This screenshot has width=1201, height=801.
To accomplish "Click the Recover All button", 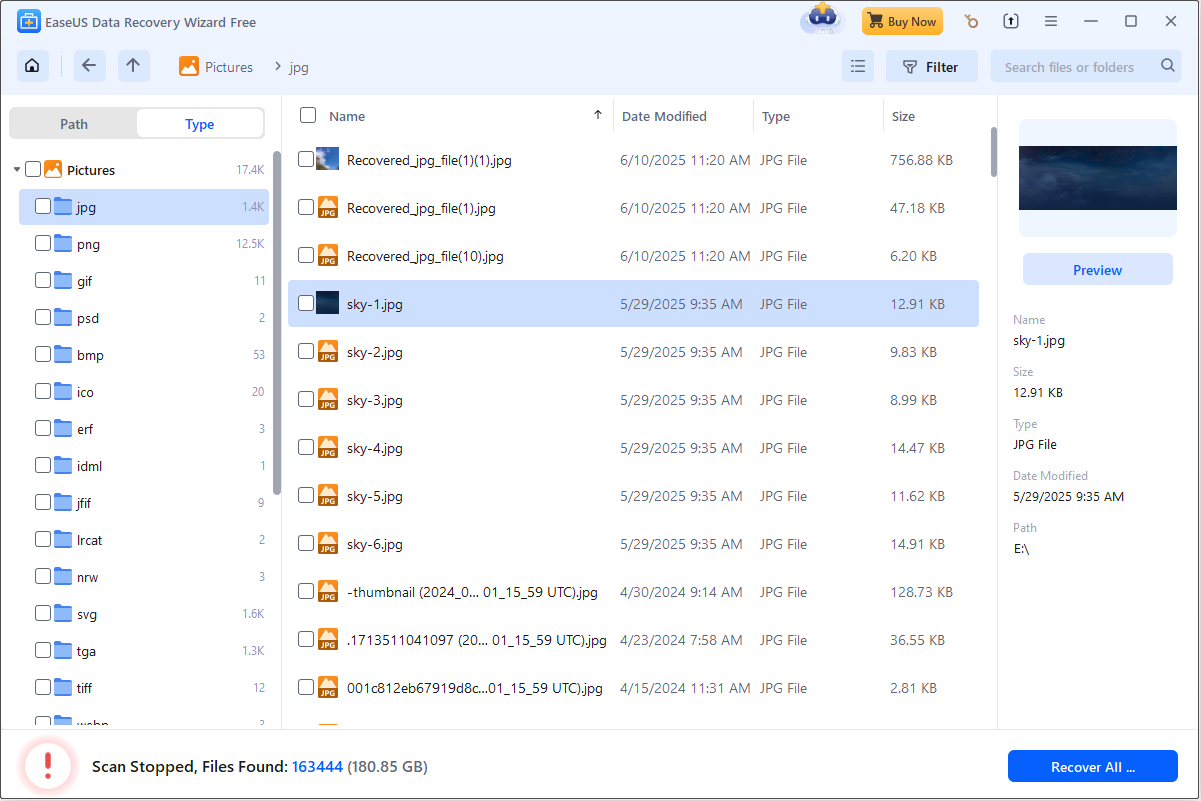I will [x=1093, y=767].
